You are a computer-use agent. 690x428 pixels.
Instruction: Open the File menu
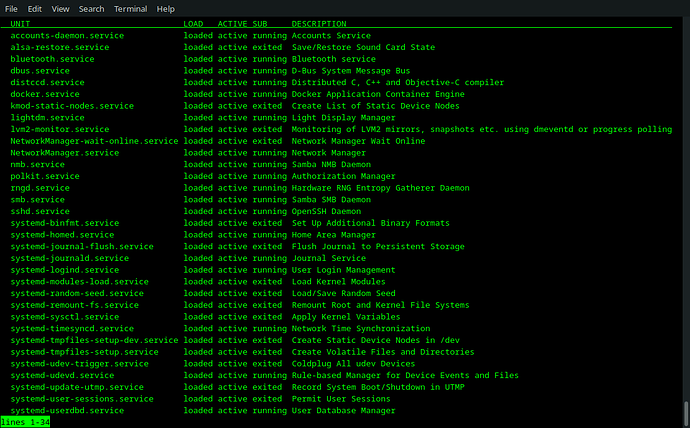(x=11, y=9)
